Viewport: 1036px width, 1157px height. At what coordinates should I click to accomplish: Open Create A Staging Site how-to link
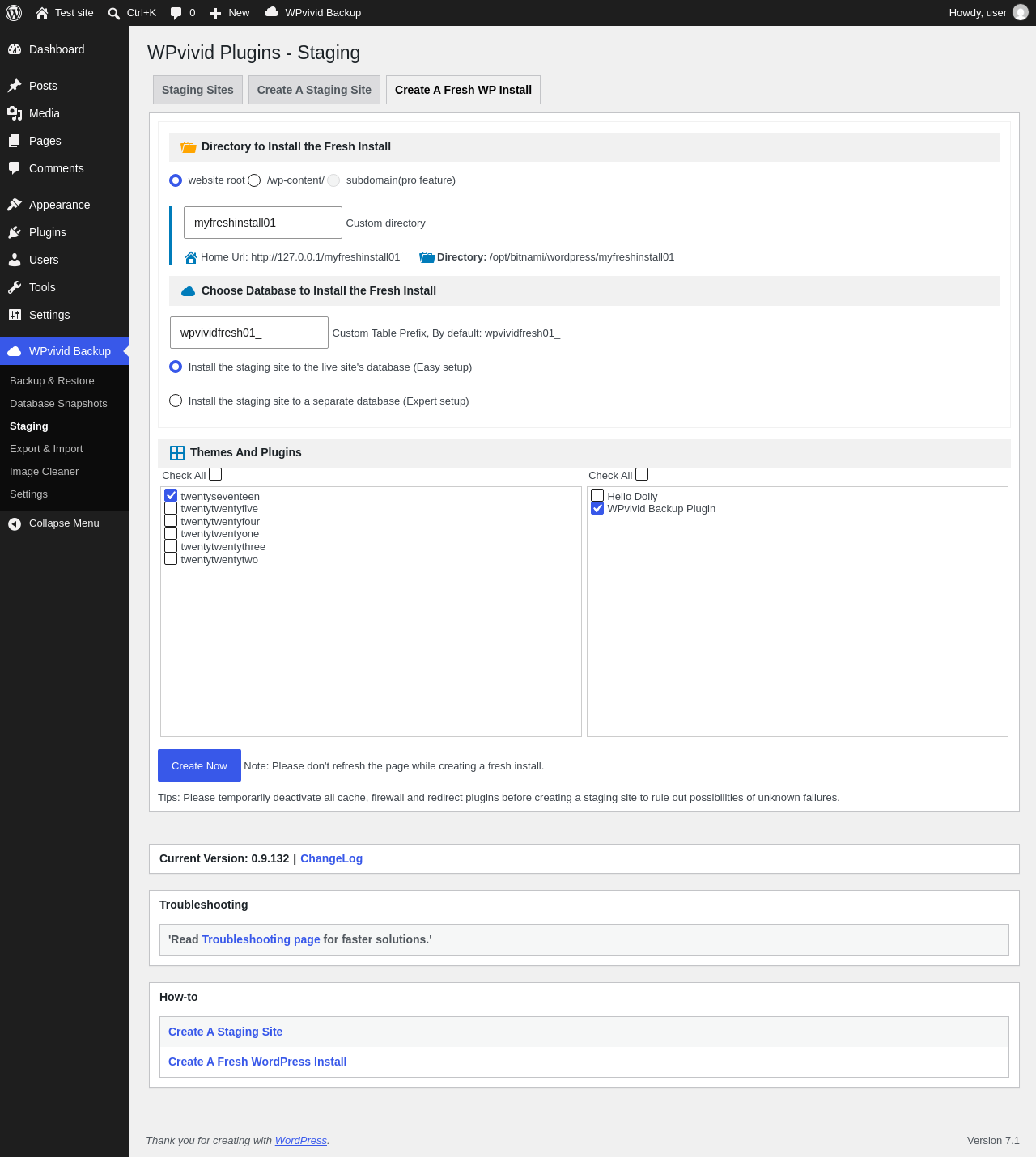(x=225, y=1032)
